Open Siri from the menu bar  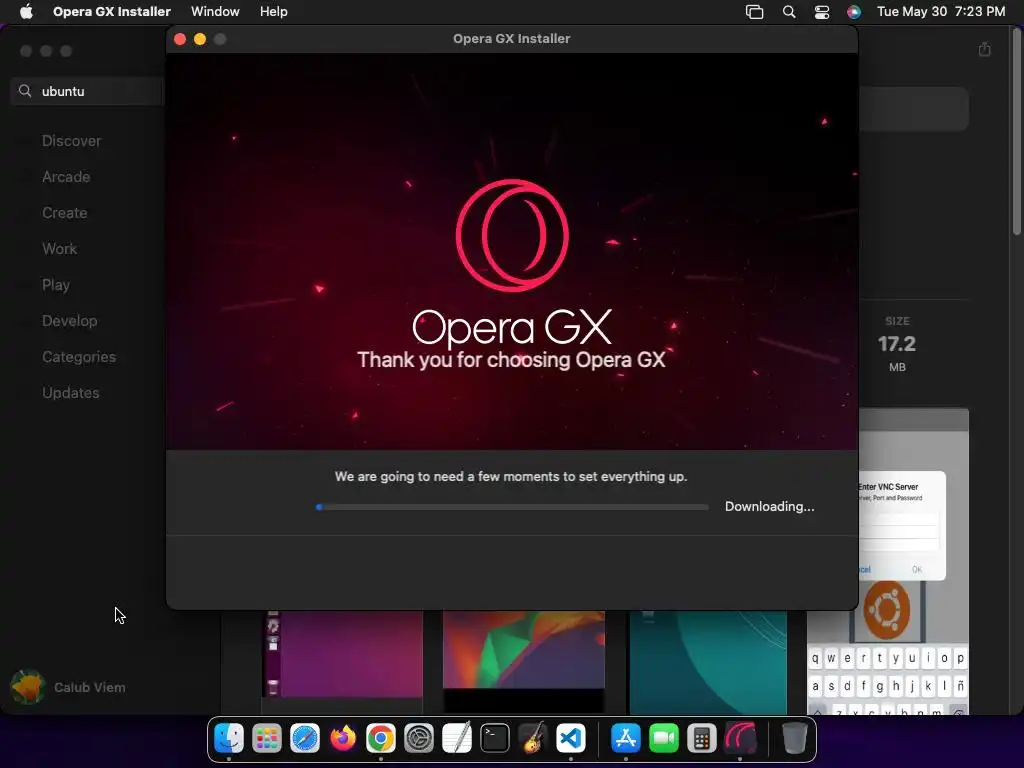[854, 12]
